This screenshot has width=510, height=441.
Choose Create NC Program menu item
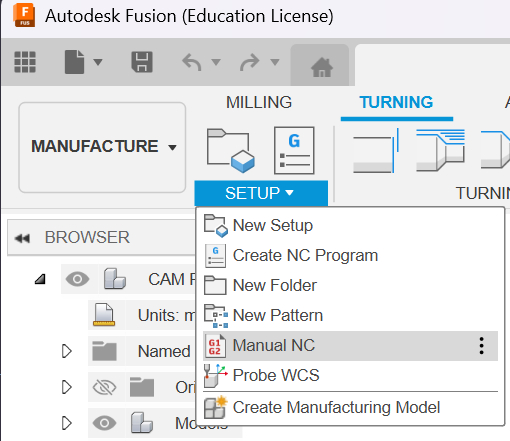[x=350, y=256]
